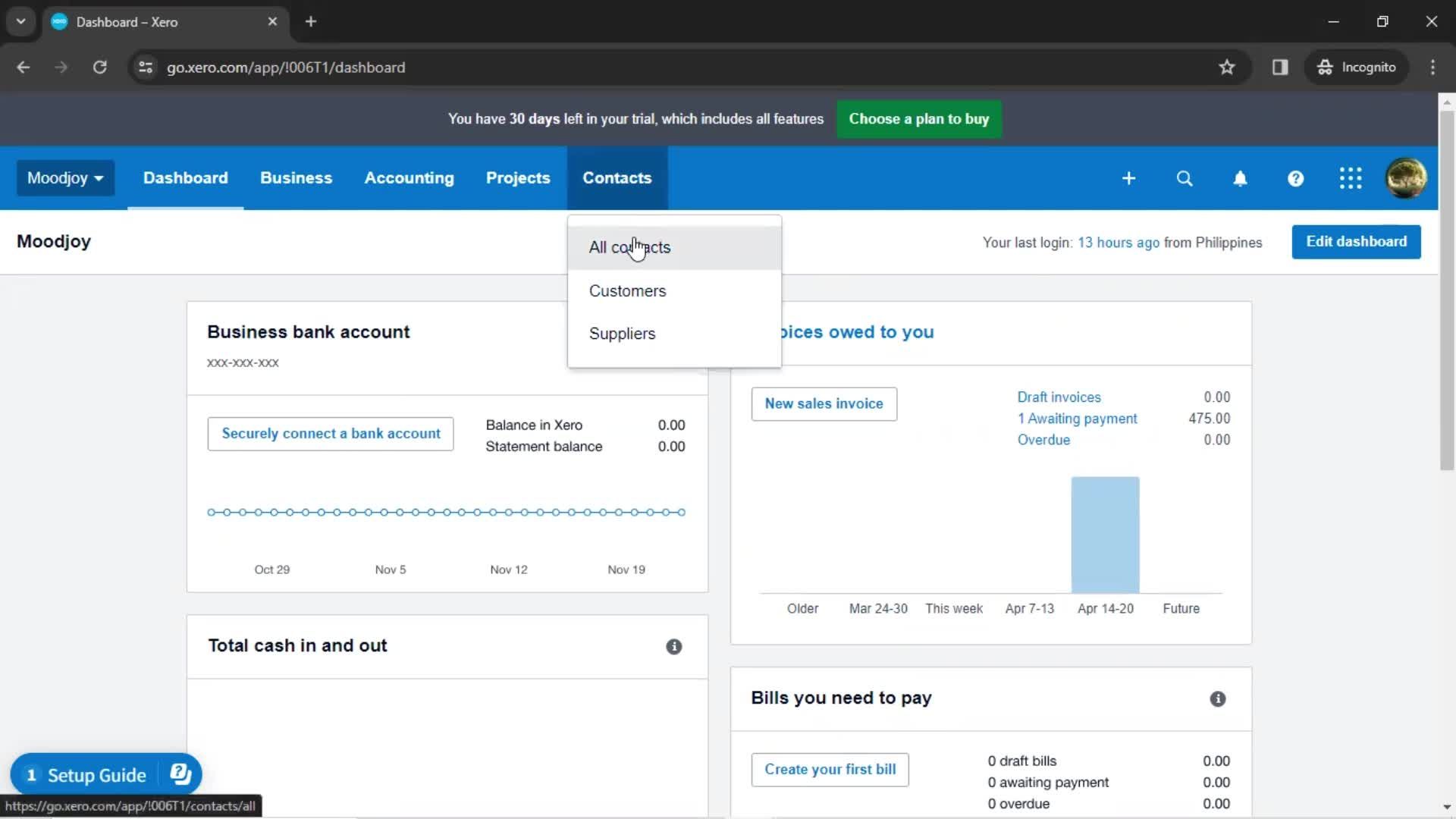
Task: Reload the page
Action: click(x=99, y=67)
